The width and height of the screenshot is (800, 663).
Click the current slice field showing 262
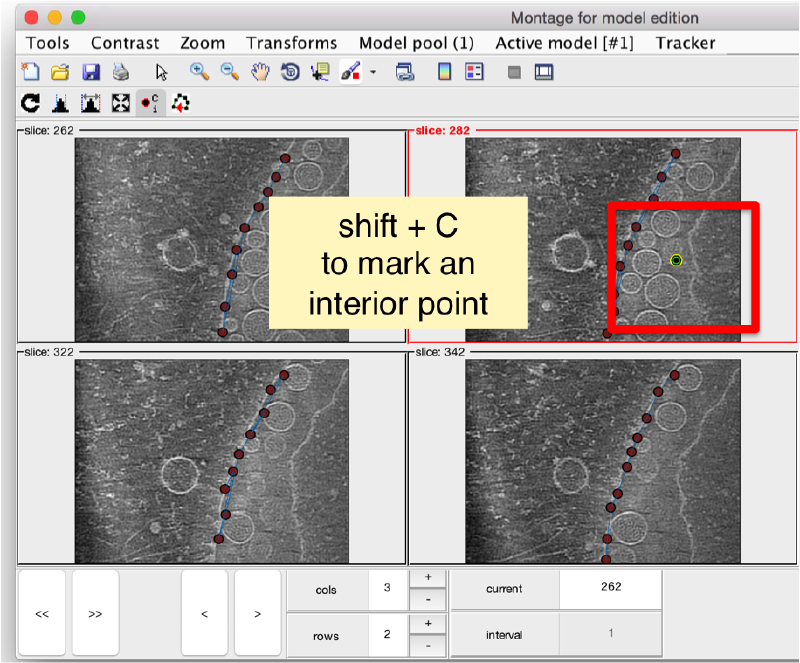point(610,589)
